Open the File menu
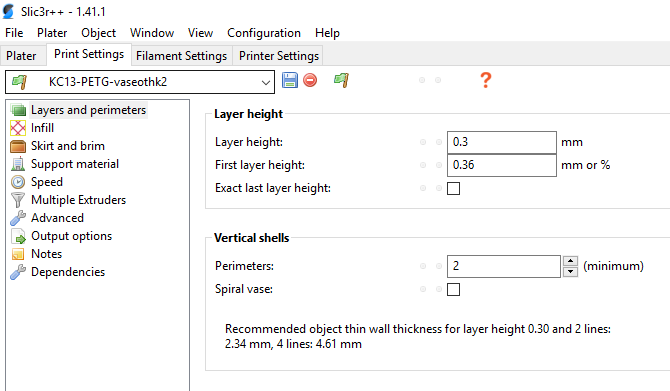Viewport: 670px width, 391px height. (14, 33)
